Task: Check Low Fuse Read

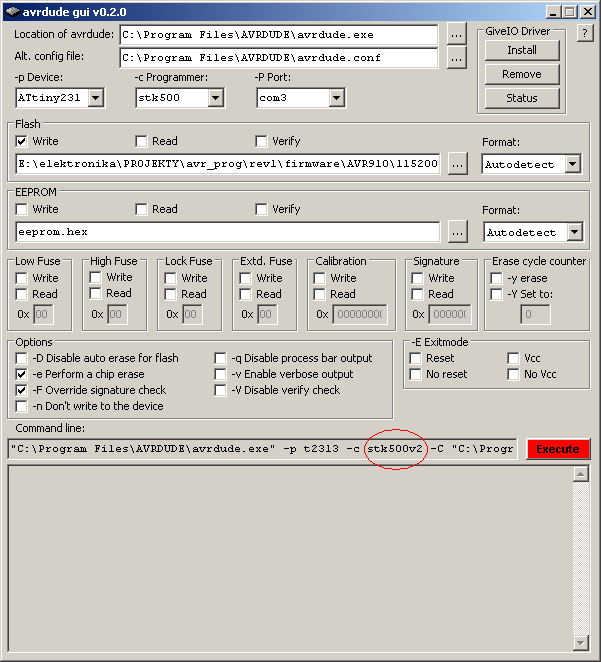Action: tap(21, 294)
